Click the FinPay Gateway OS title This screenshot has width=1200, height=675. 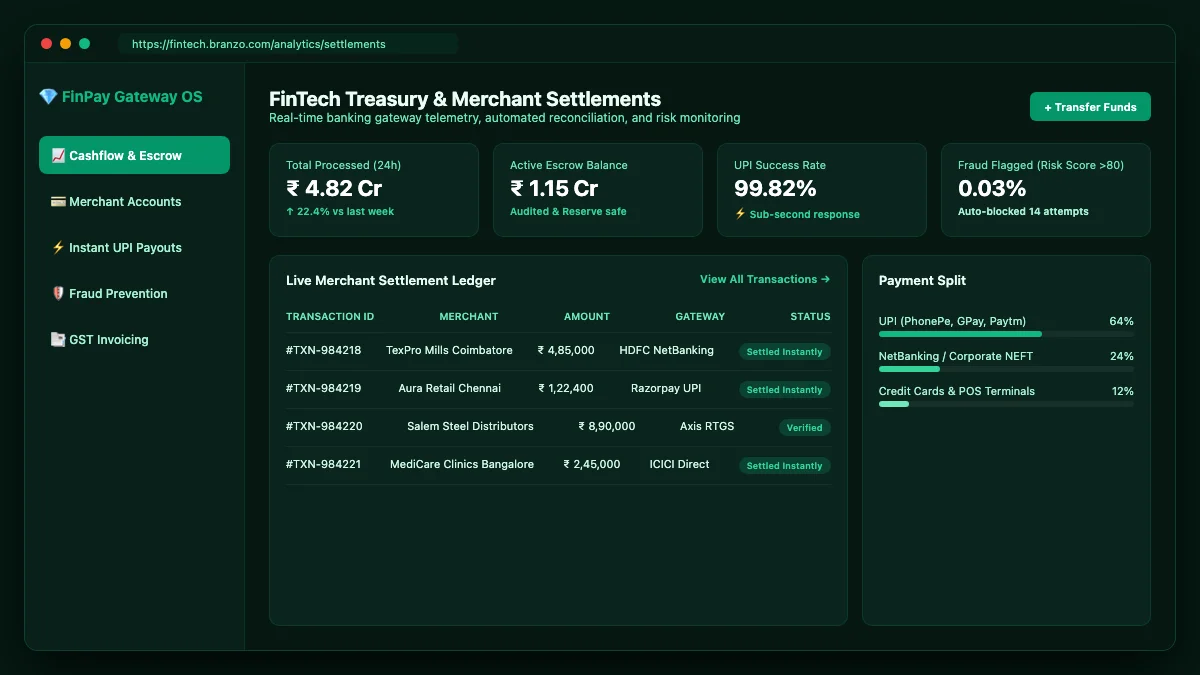132,97
